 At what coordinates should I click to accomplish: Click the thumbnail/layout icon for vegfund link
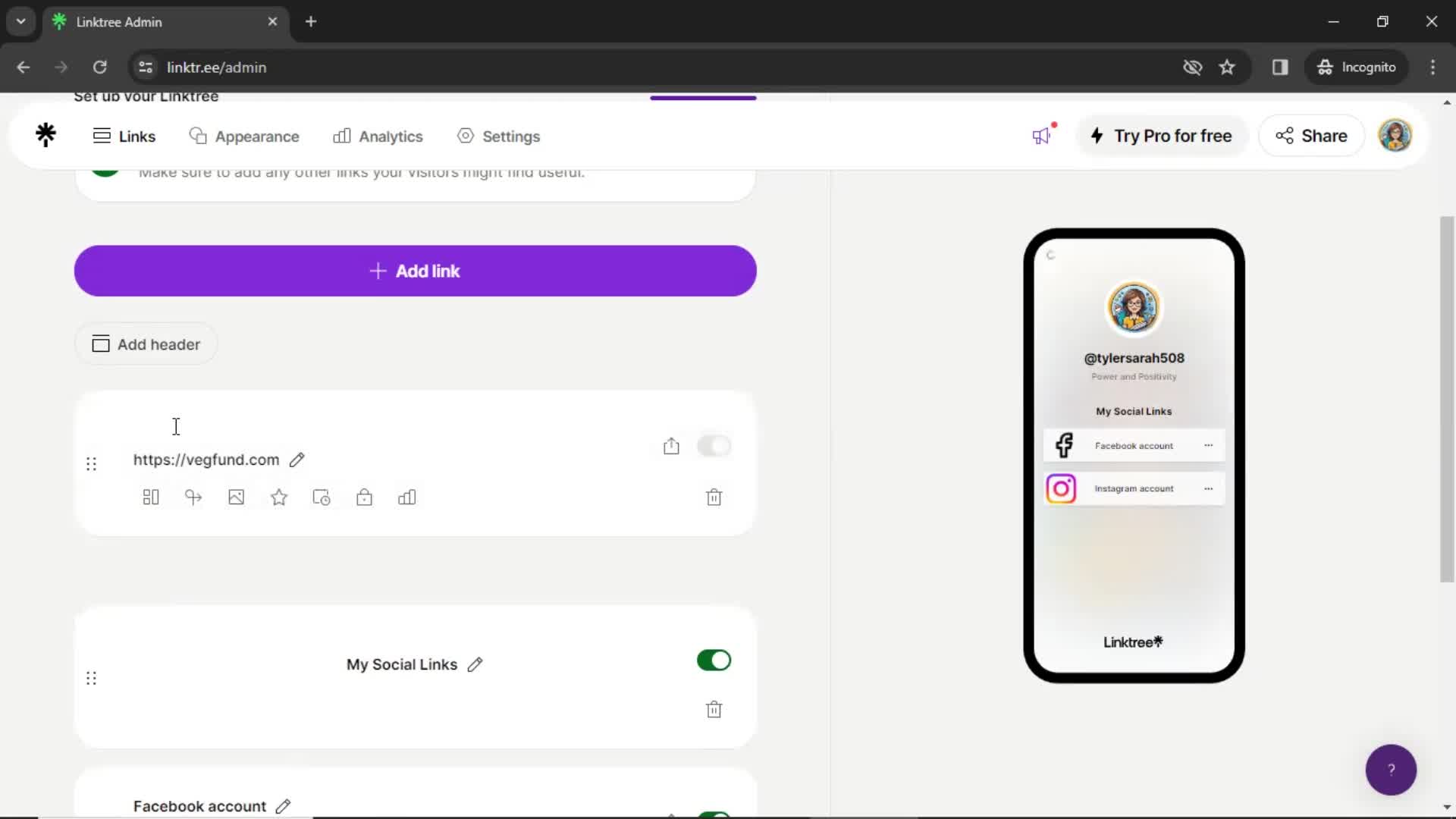tap(150, 498)
